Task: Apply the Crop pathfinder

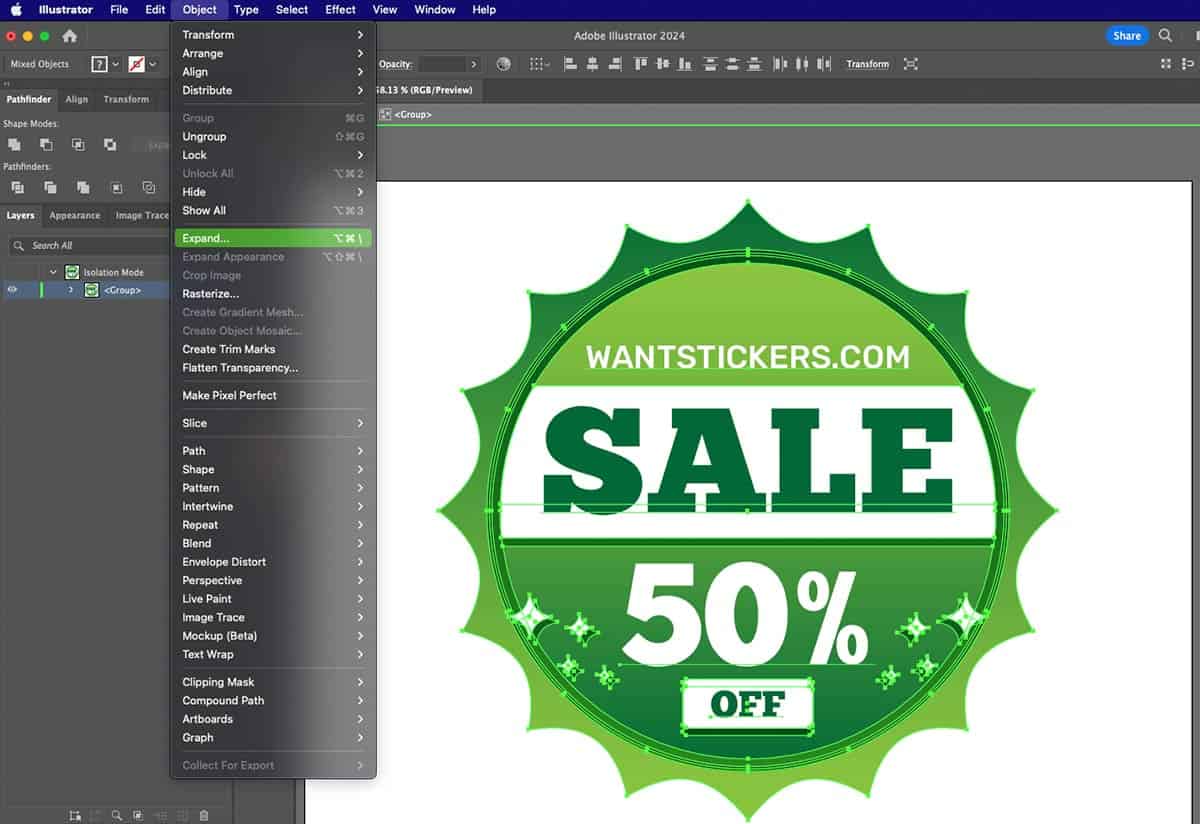Action: [116, 188]
